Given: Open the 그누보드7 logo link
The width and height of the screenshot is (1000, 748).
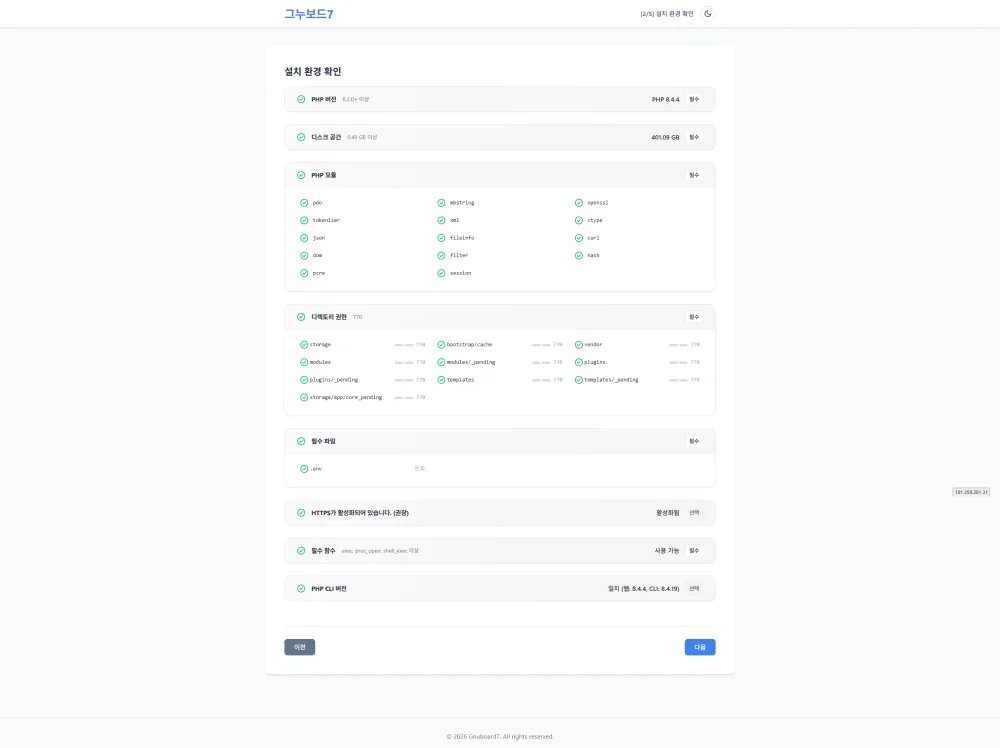Looking at the screenshot, I should (x=309, y=13).
